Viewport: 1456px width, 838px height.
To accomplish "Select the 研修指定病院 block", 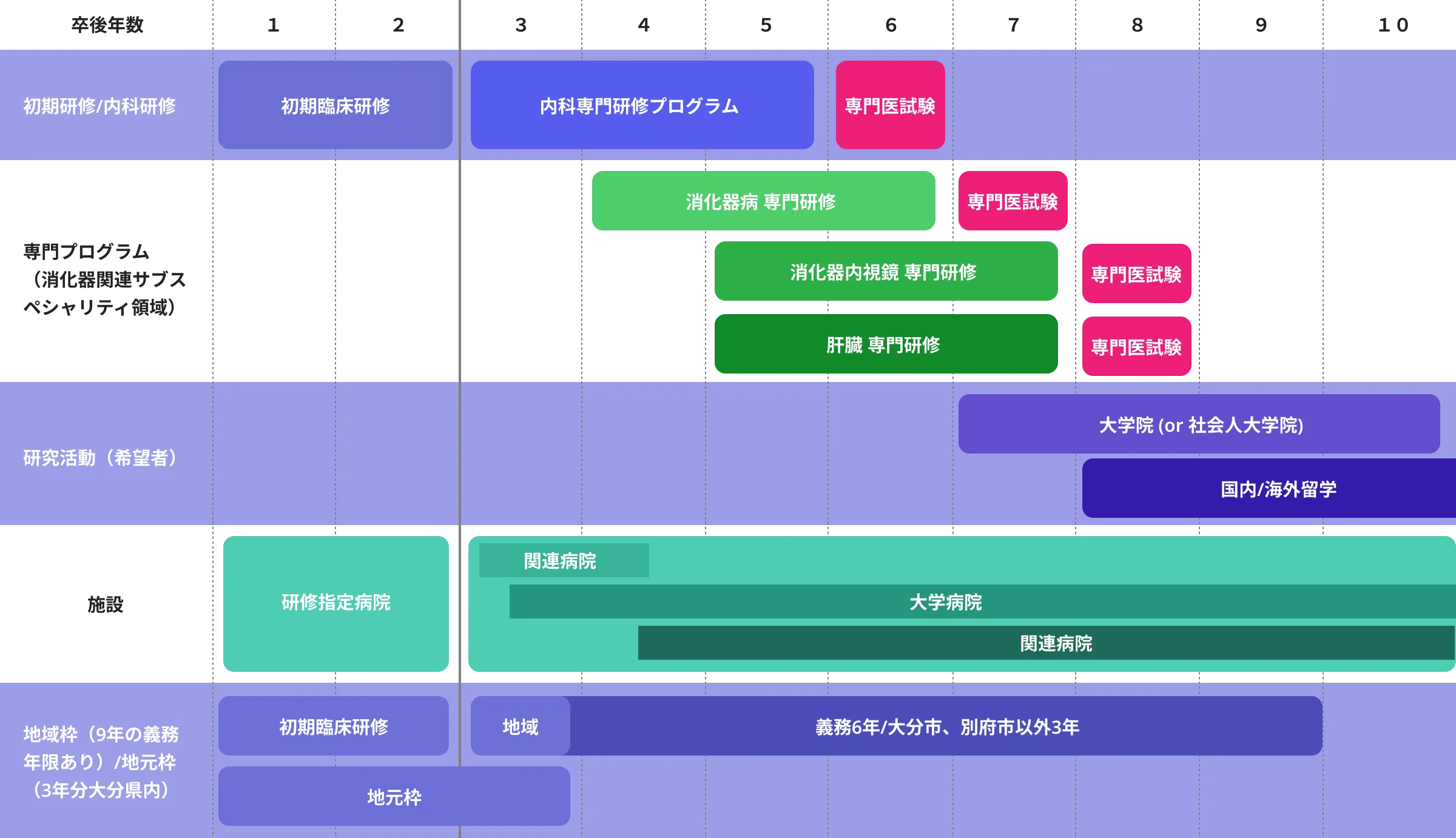I will [x=336, y=603].
